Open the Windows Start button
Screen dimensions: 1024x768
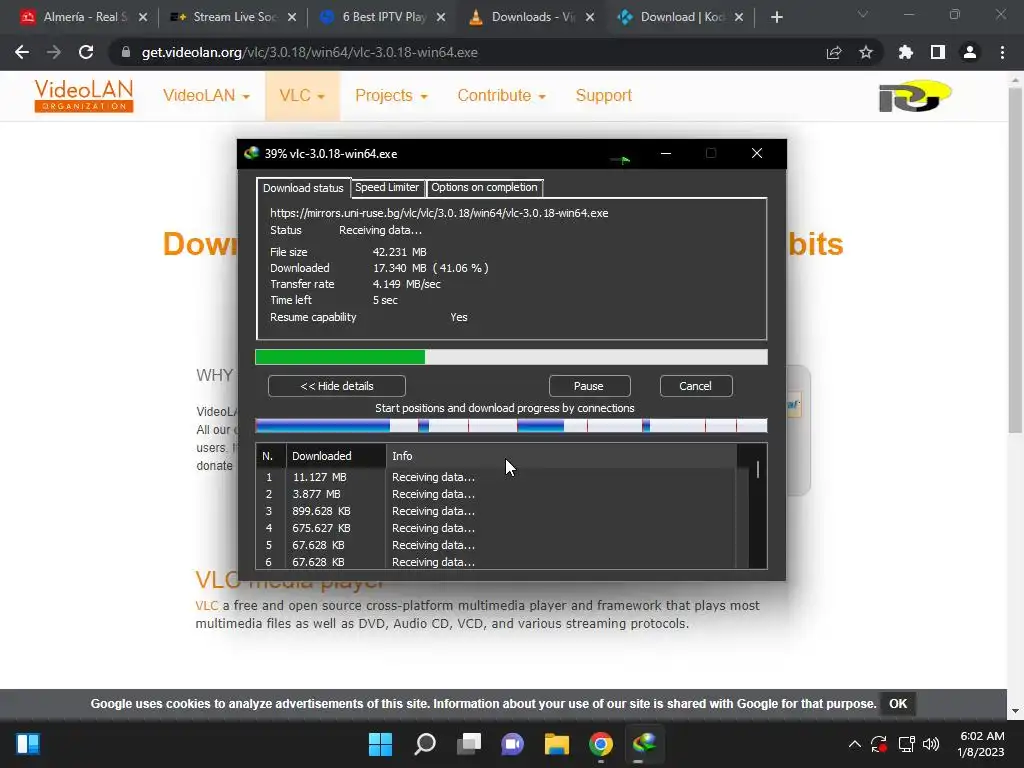(380, 744)
